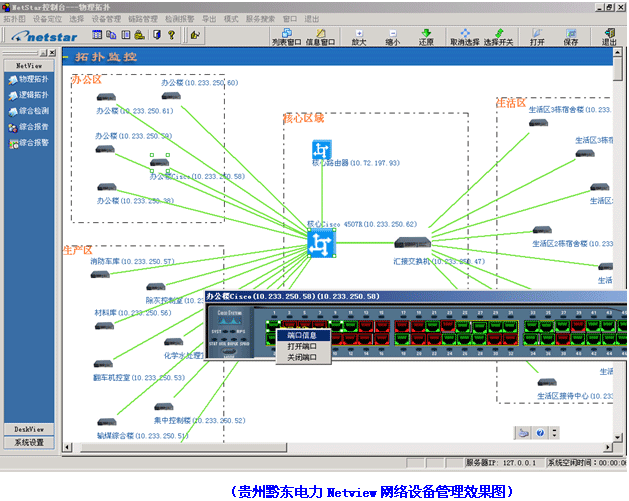Select the 汇接交换机 switch node
This screenshot has width=629, height=501.
pyautogui.click(x=412, y=242)
